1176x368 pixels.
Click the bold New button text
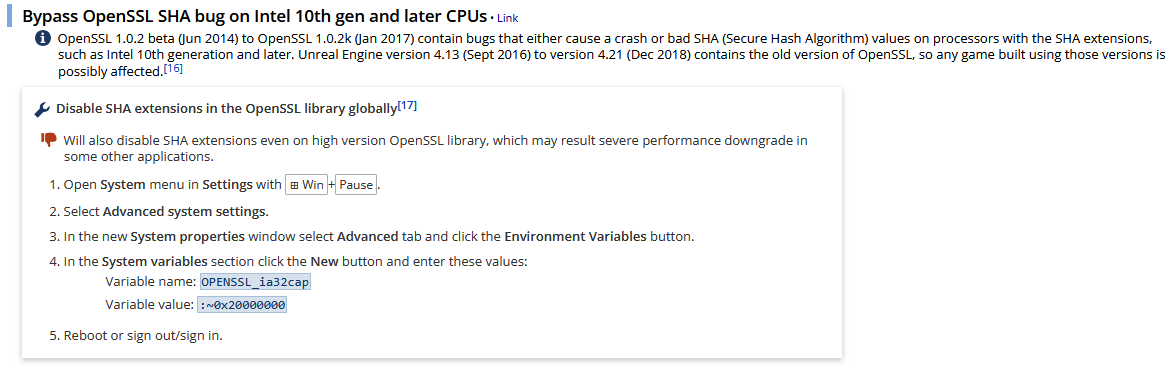[x=324, y=262]
